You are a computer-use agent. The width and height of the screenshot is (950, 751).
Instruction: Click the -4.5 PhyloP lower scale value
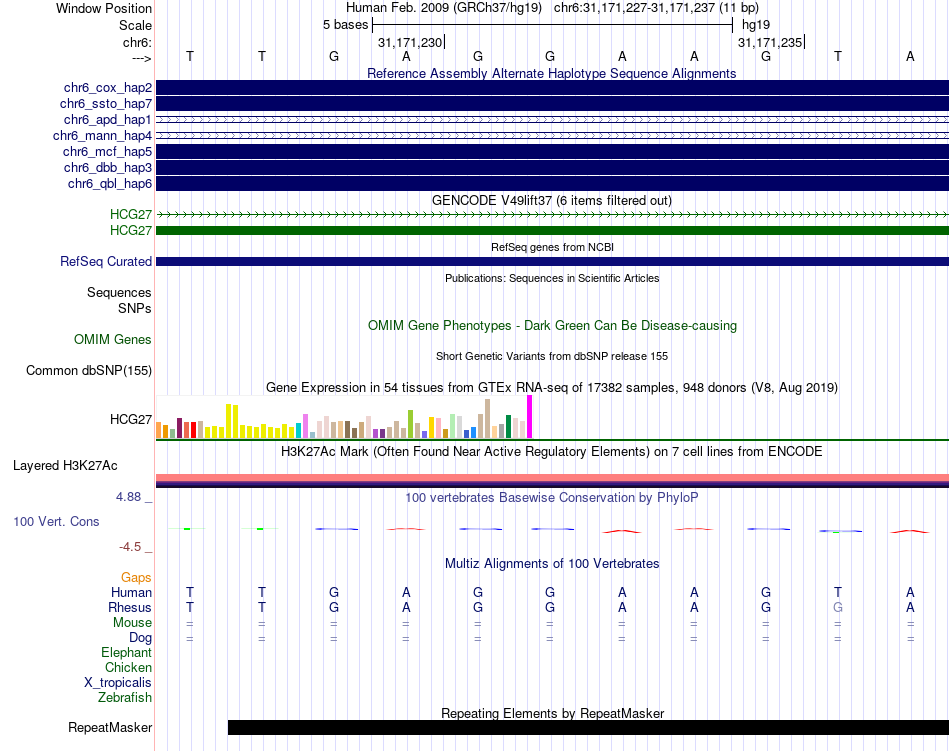pyautogui.click(x=130, y=547)
